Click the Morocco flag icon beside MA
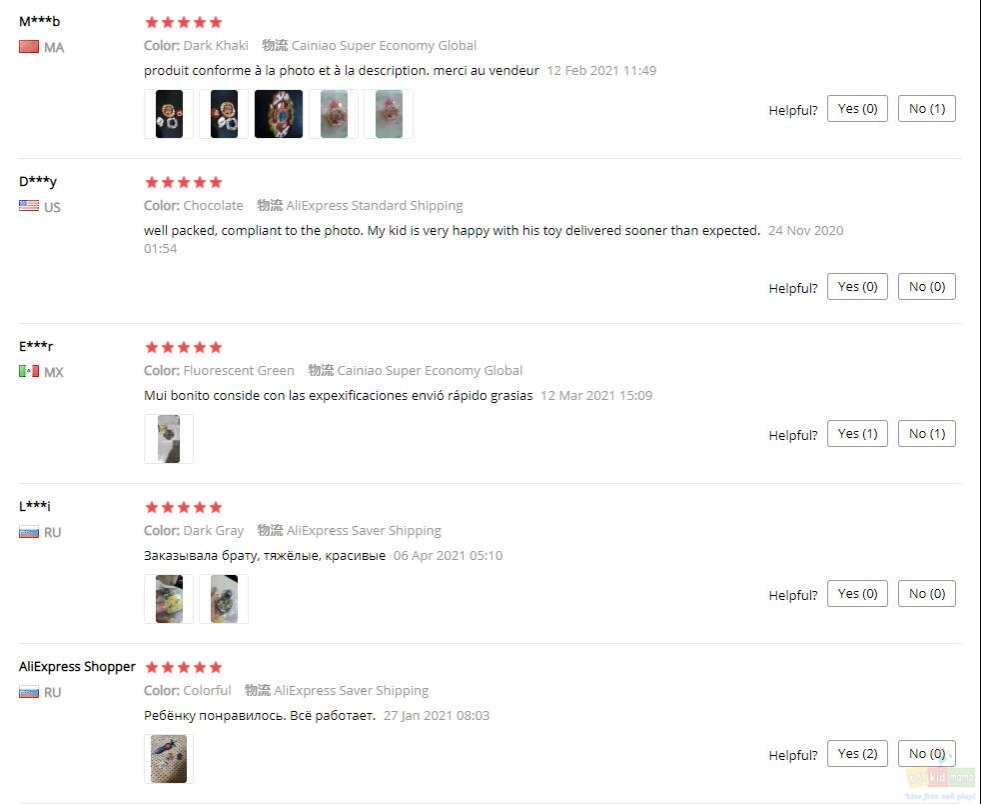The image size is (981, 804). 29,47
